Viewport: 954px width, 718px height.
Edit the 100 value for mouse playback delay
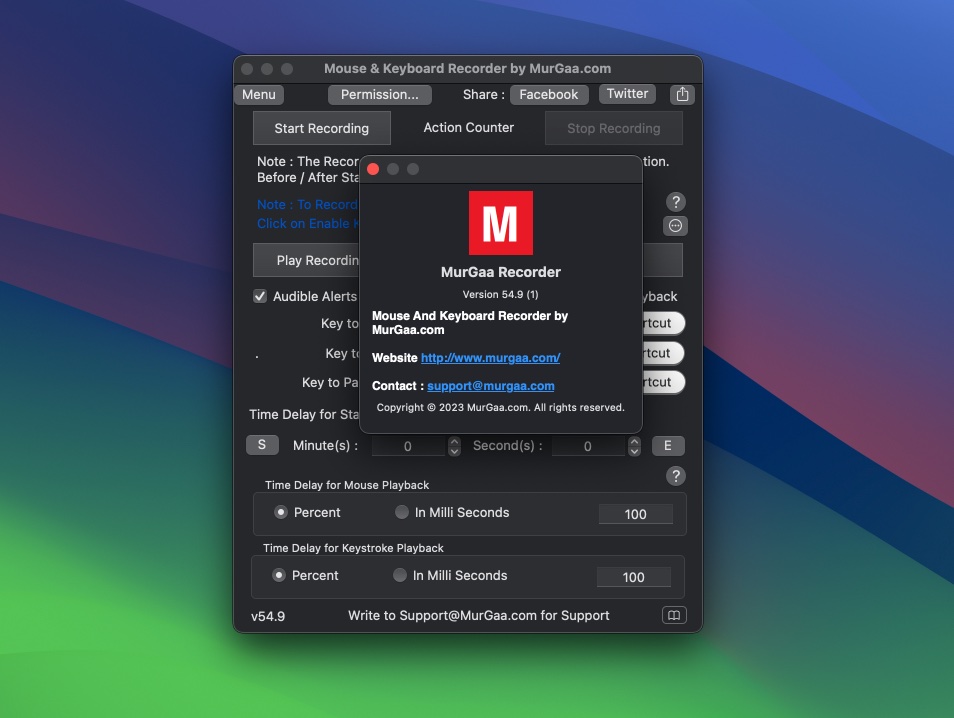click(635, 514)
